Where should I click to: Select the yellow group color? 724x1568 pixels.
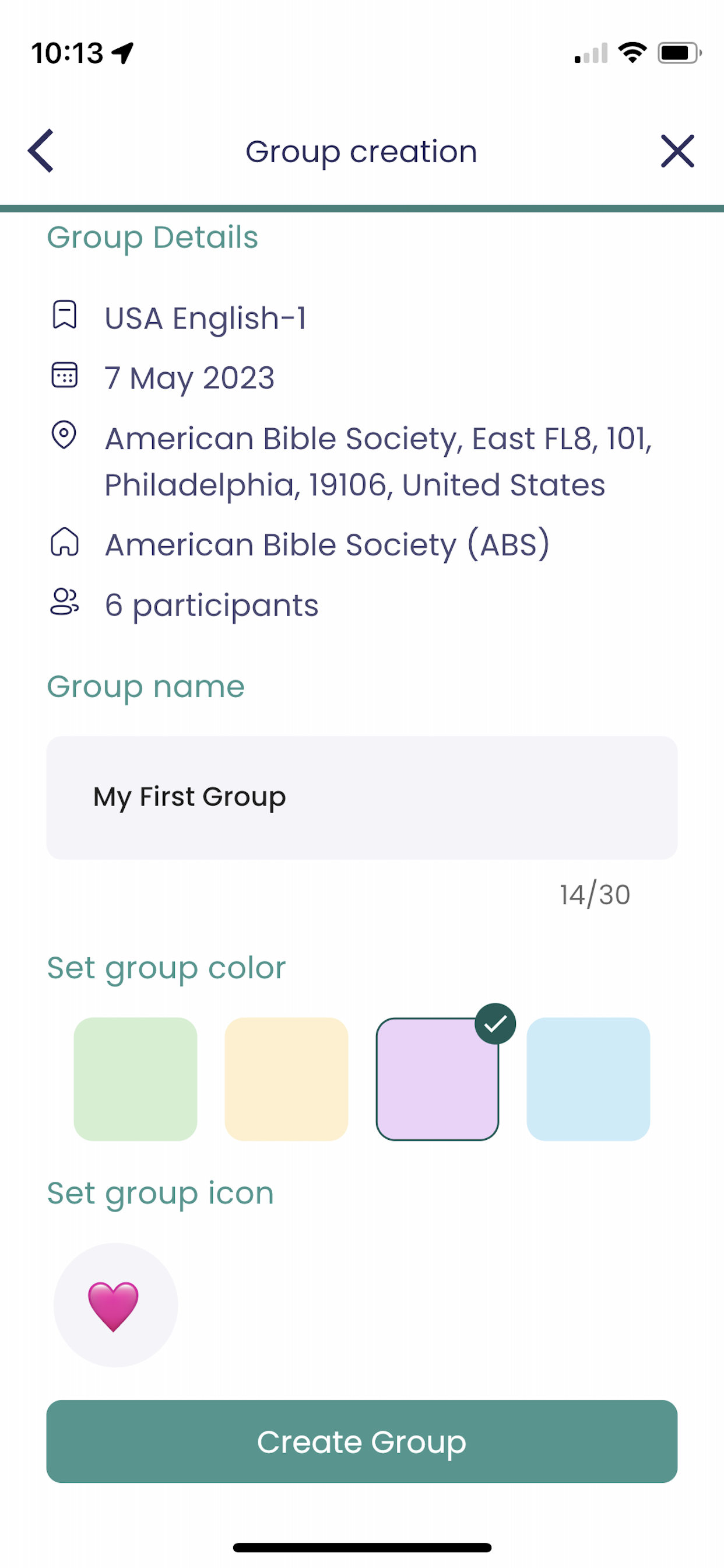pyautogui.click(x=287, y=1079)
